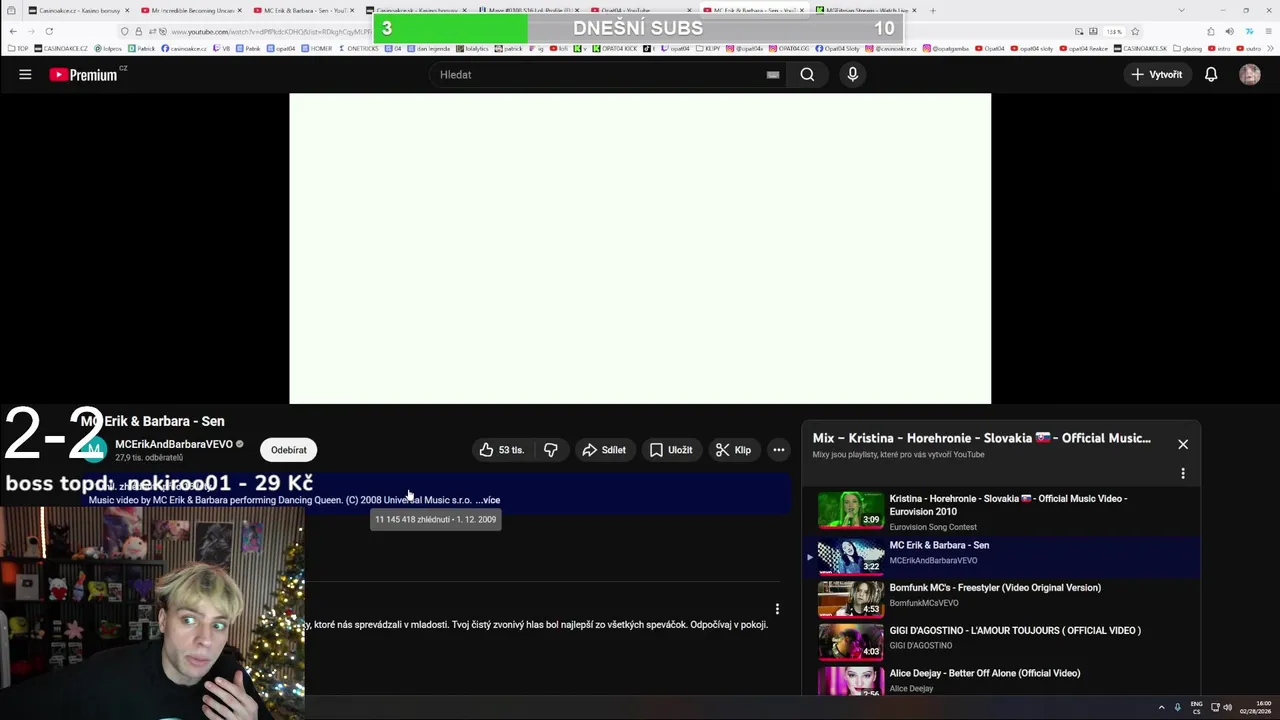Open CASINOAKCE.SK bookmark
The image size is (1280, 720).
[x=1140, y=48]
